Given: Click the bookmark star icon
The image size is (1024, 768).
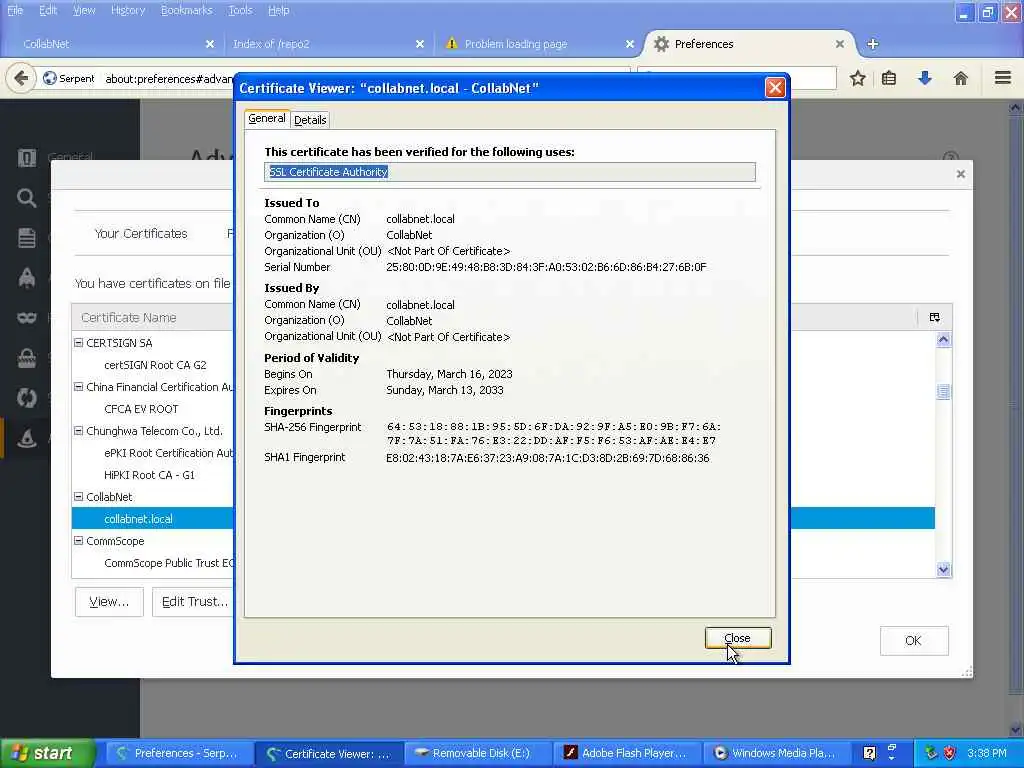Looking at the screenshot, I should (x=857, y=78).
